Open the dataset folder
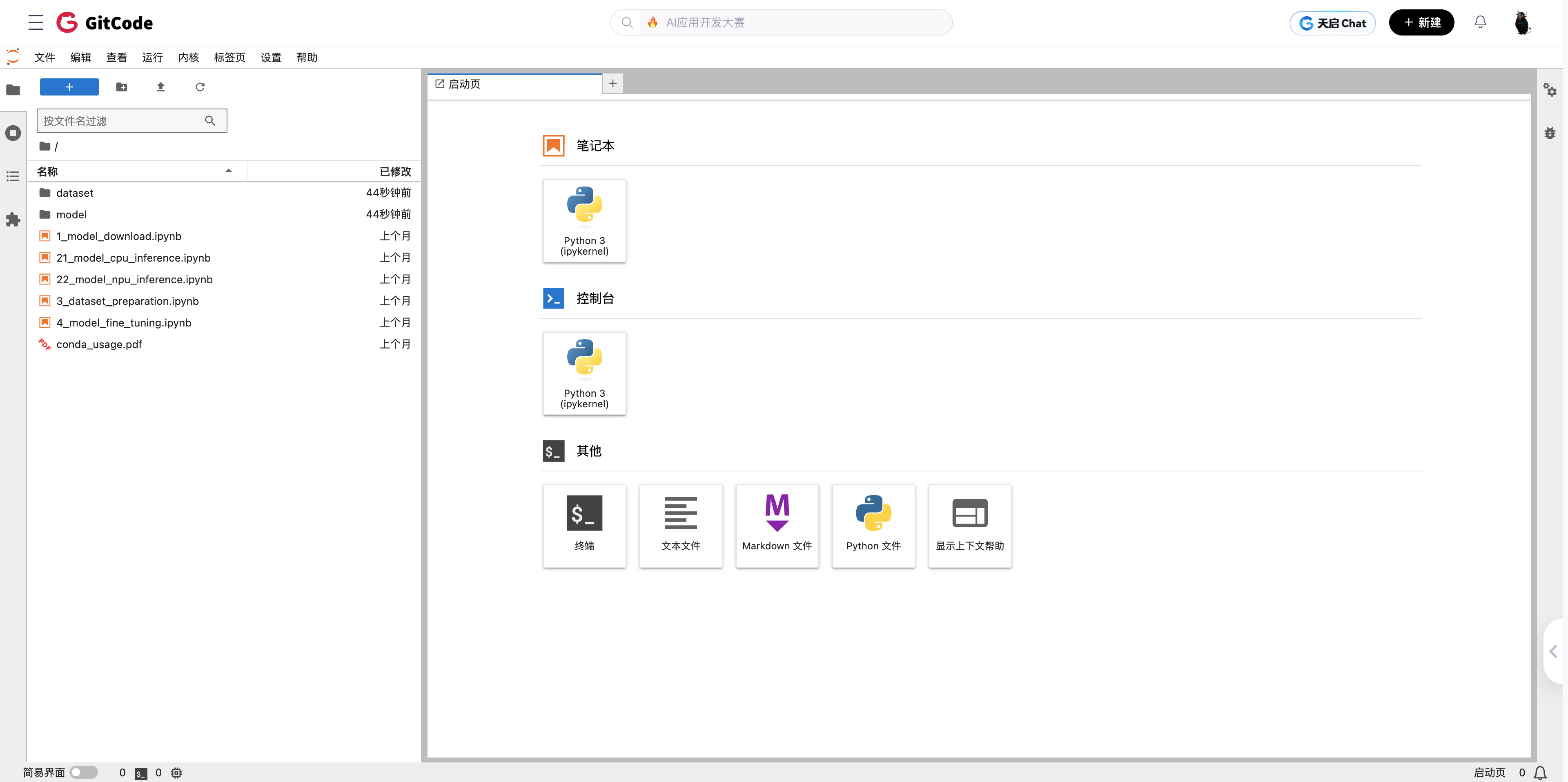The image size is (1568, 782). pos(74,193)
